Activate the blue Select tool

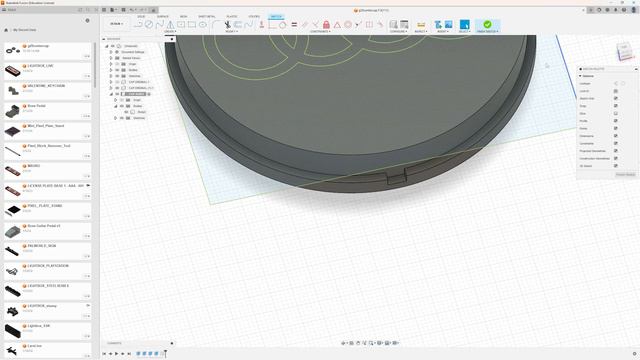coord(464,24)
